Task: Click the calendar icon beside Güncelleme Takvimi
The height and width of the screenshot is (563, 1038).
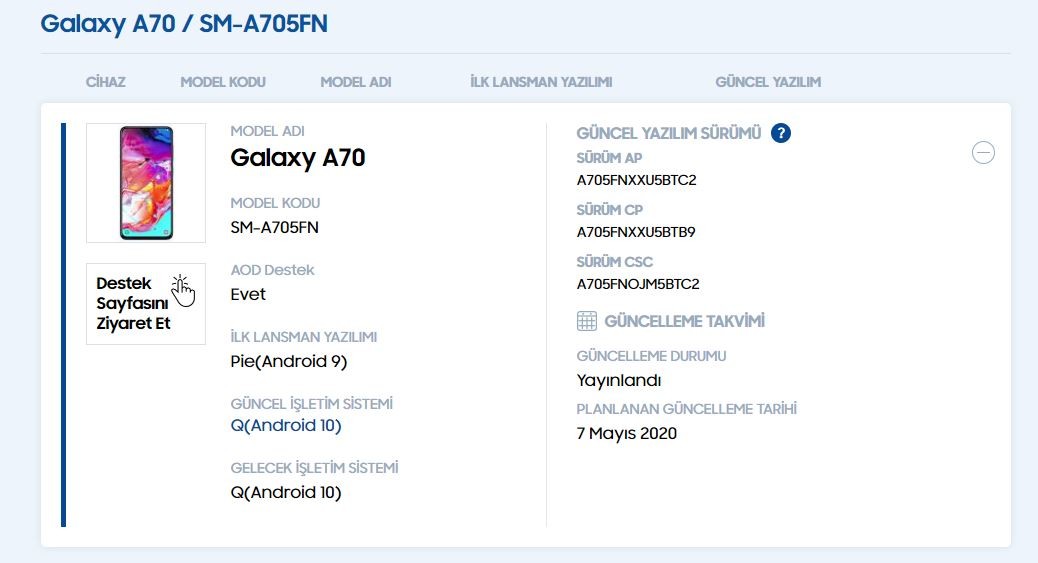Action: 587,321
